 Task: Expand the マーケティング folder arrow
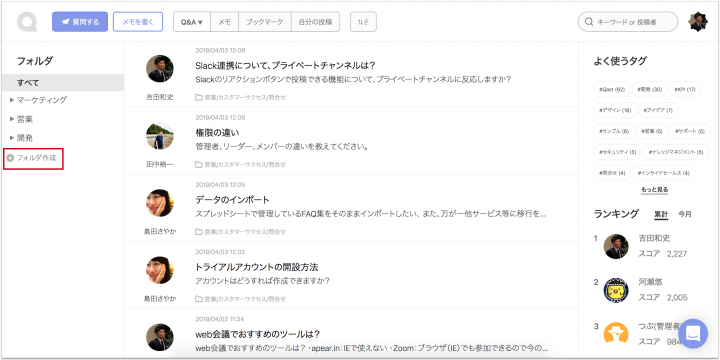[11, 100]
